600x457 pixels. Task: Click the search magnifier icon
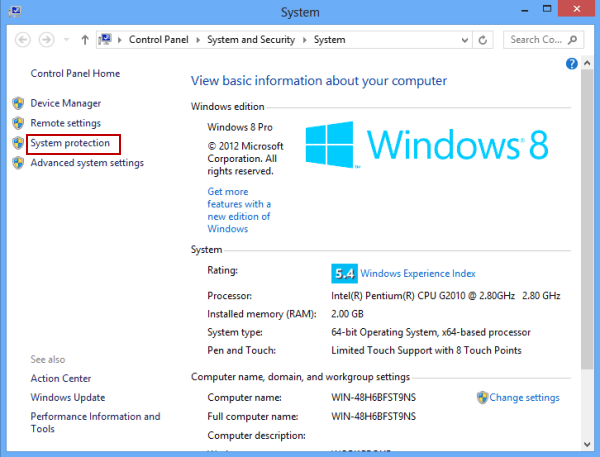point(573,39)
